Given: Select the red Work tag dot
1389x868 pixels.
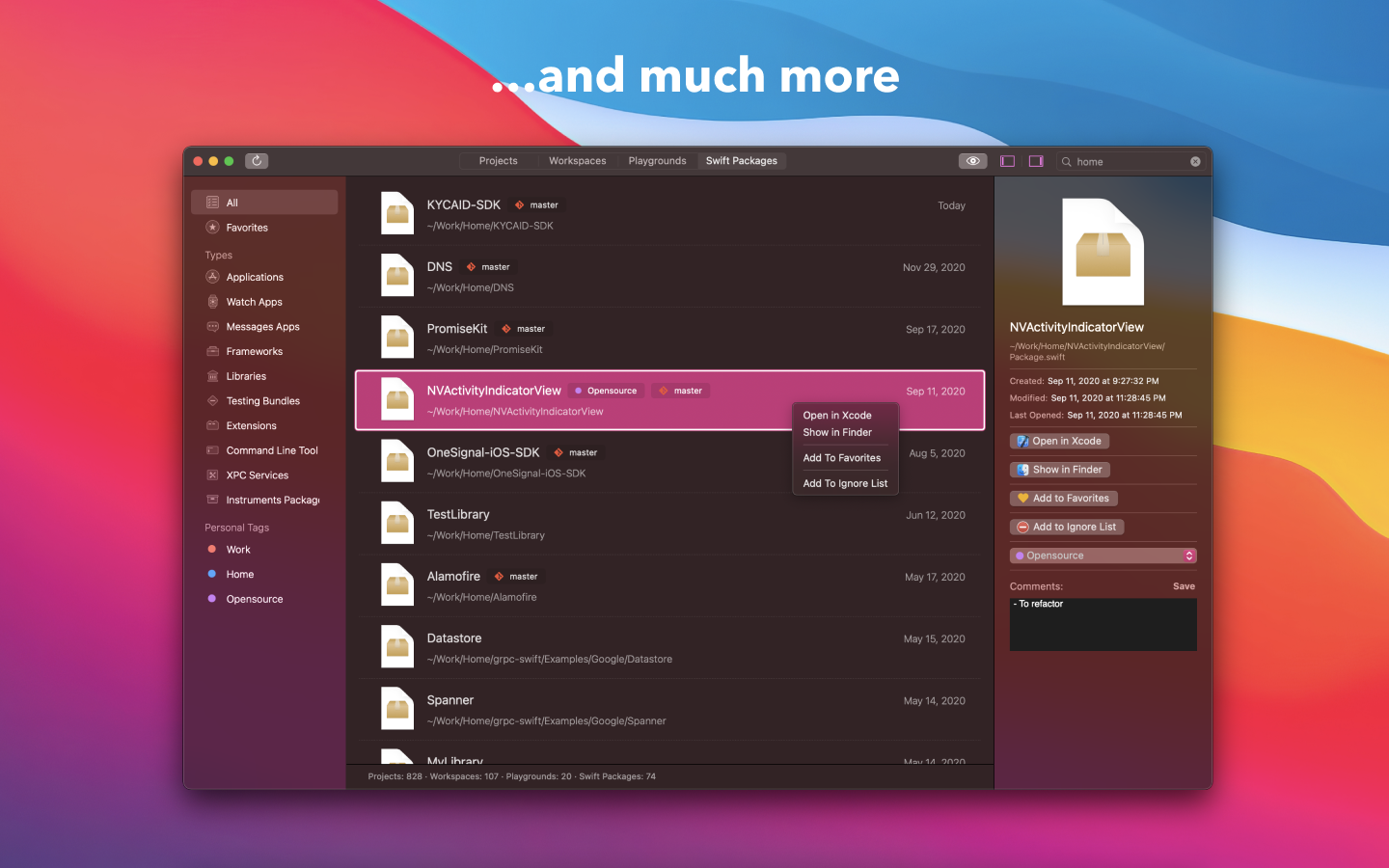Looking at the screenshot, I should [212, 550].
